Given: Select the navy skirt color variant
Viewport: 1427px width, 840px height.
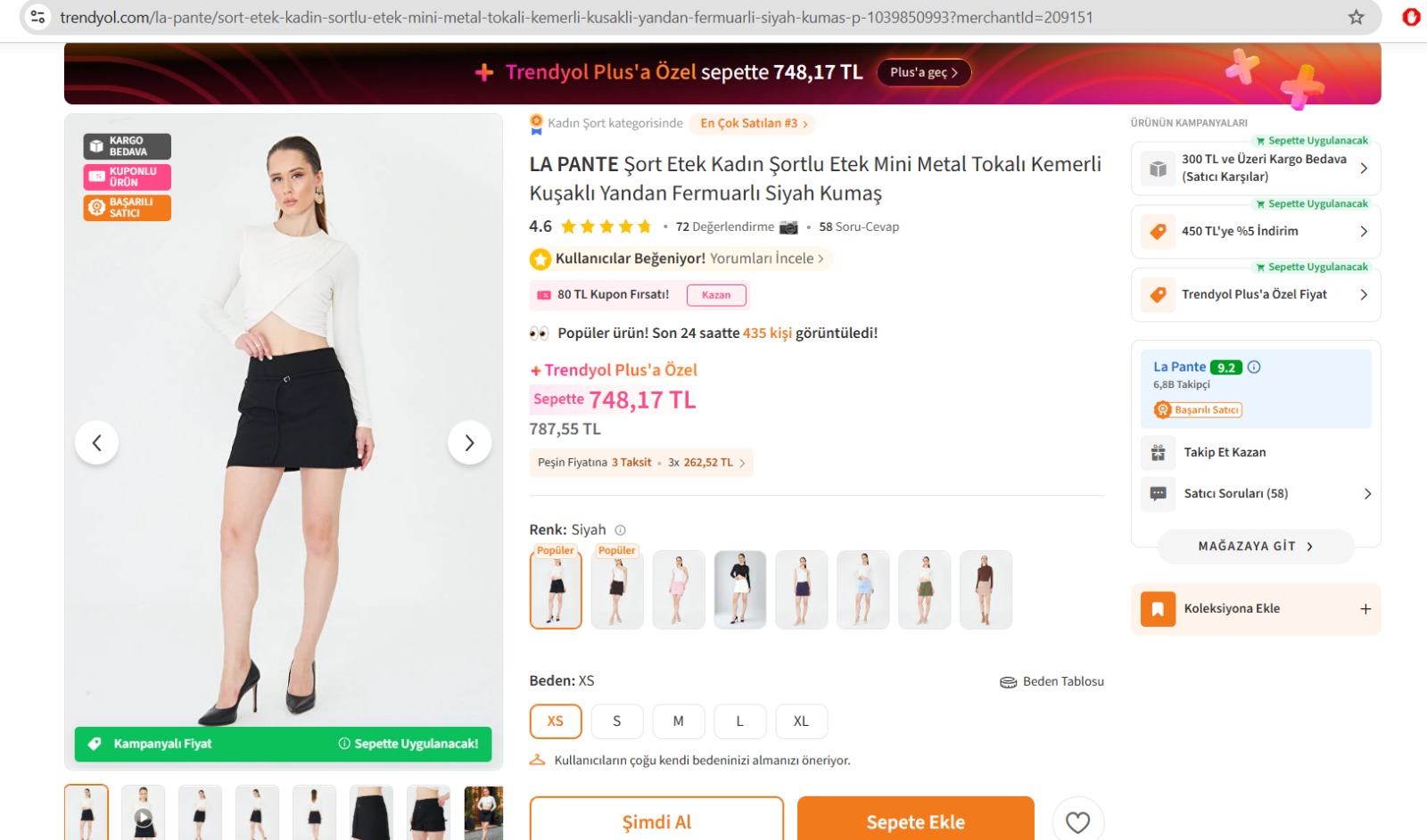Looking at the screenshot, I should [x=802, y=589].
